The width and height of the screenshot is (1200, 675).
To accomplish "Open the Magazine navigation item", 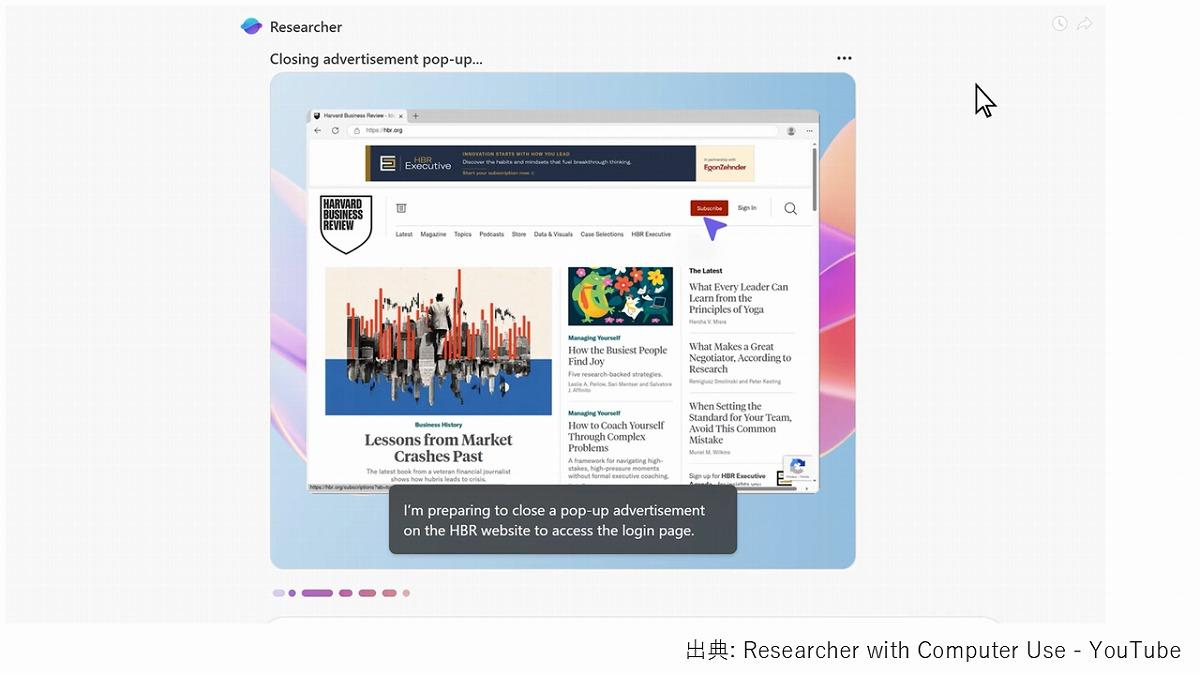I will [x=433, y=234].
